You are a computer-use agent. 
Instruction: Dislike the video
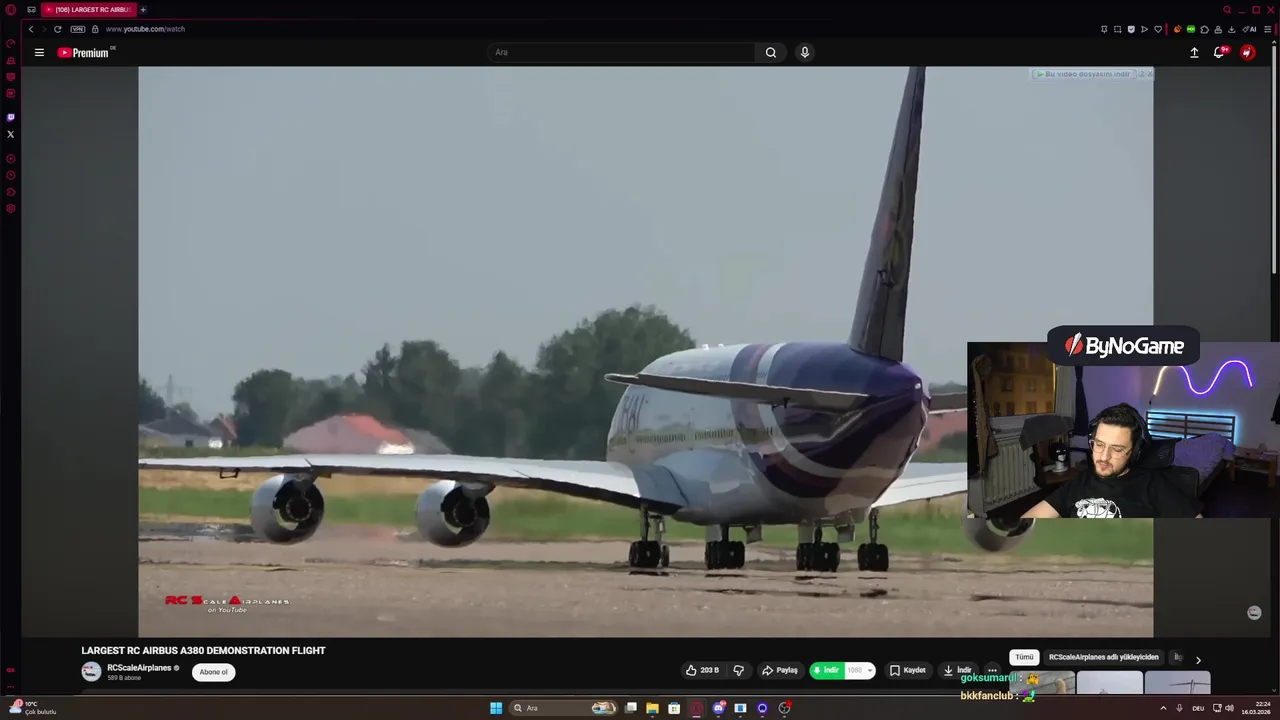pos(739,670)
